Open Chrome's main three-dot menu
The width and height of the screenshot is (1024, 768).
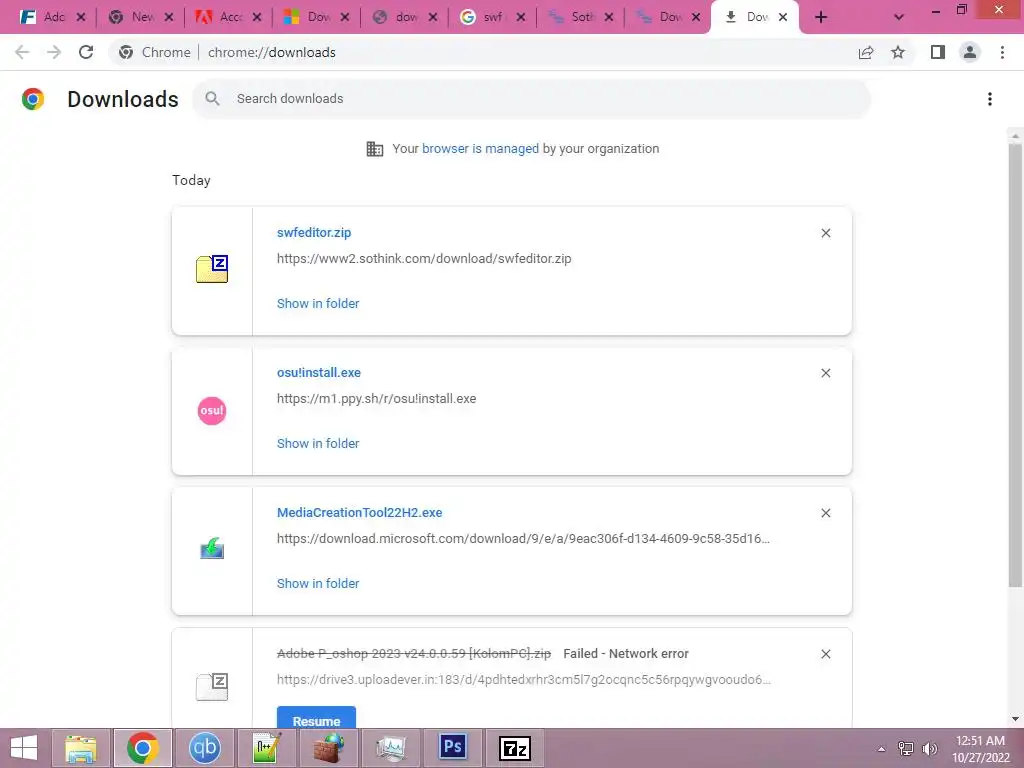click(x=1002, y=52)
